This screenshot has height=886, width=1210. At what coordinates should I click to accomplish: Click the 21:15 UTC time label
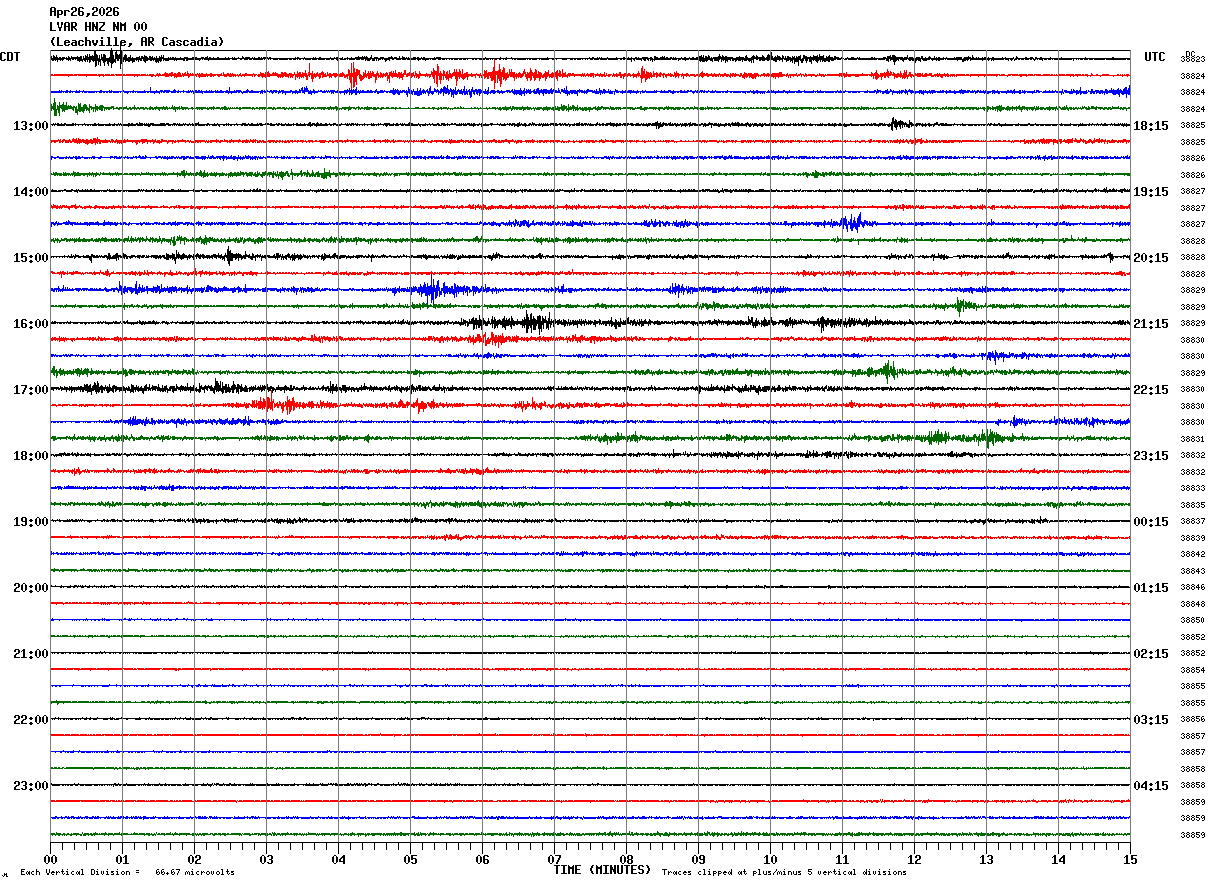tap(1151, 324)
